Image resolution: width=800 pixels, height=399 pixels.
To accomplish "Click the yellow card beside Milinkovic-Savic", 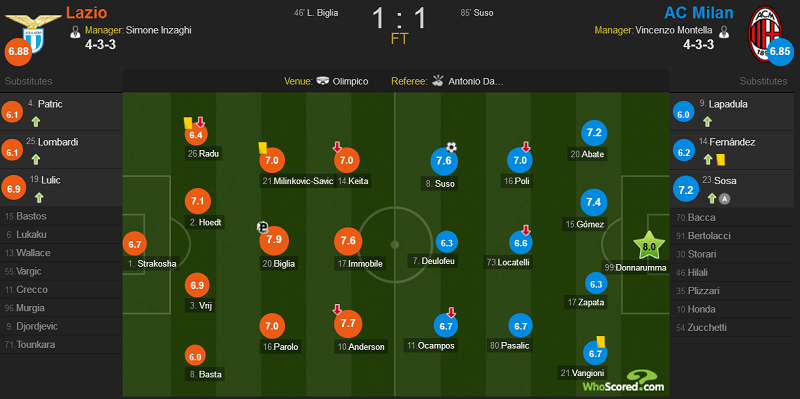I will [263, 147].
